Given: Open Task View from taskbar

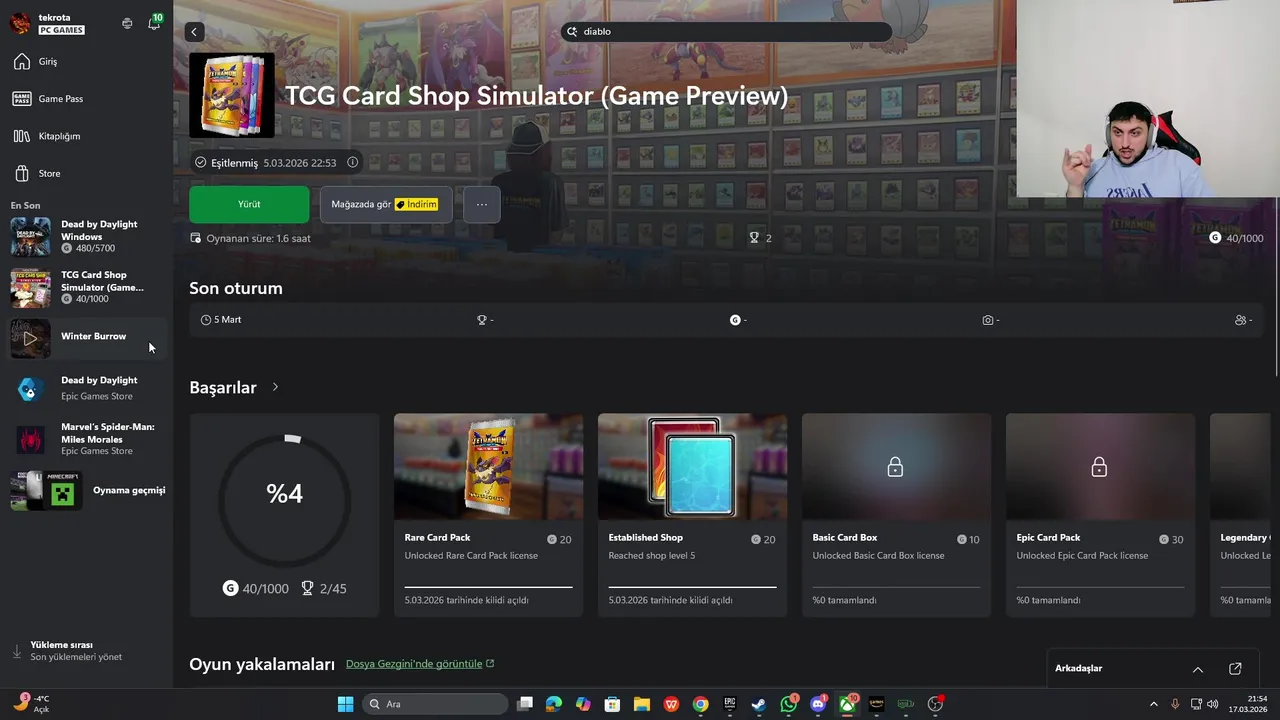Looking at the screenshot, I should click(525, 704).
